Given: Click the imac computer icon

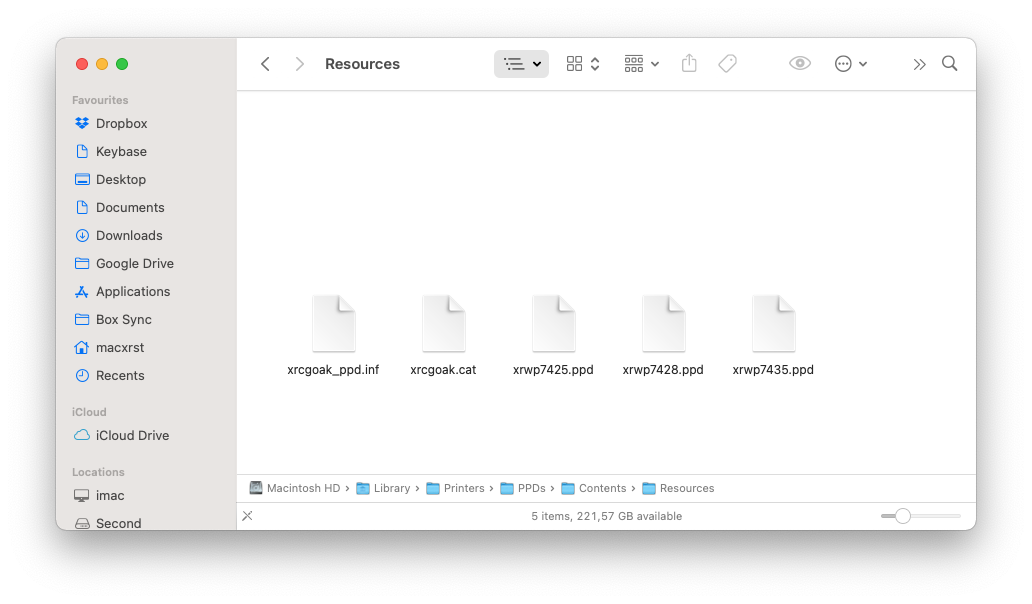Looking at the screenshot, I should click(82, 495).
